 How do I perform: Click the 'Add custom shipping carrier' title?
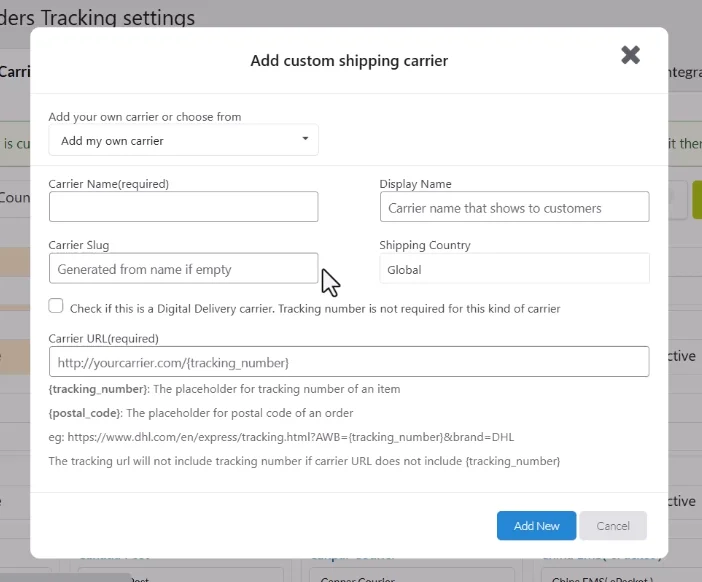[x=349, y=60]
